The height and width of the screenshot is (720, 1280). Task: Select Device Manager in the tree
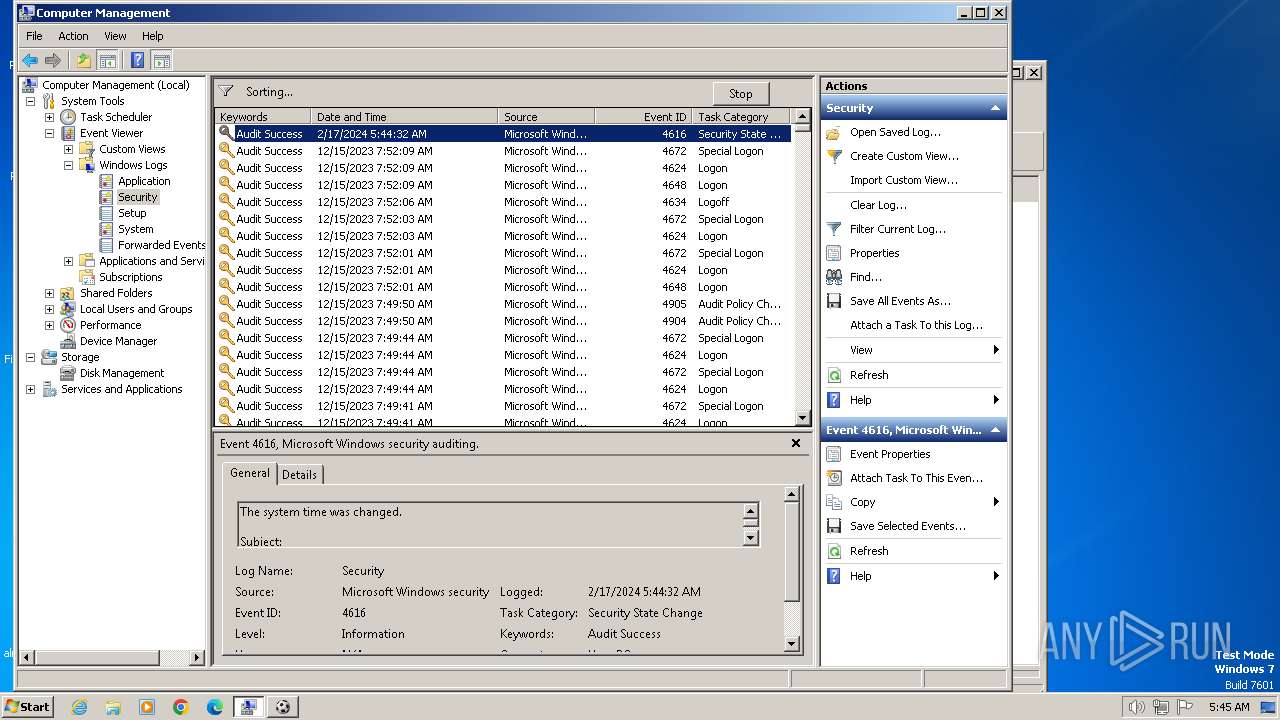click(x=118, y=341)
